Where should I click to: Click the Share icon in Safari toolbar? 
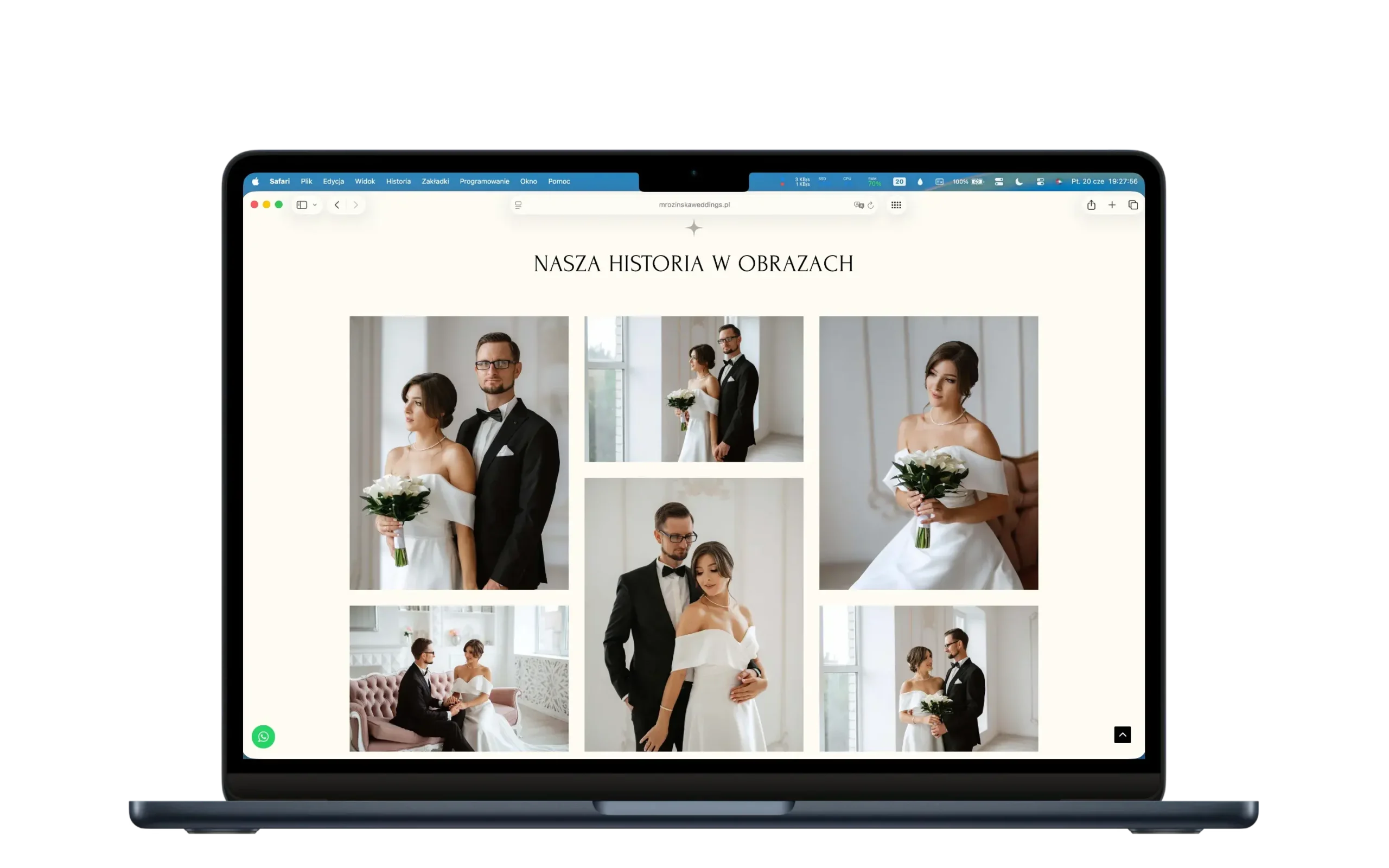1091,205
